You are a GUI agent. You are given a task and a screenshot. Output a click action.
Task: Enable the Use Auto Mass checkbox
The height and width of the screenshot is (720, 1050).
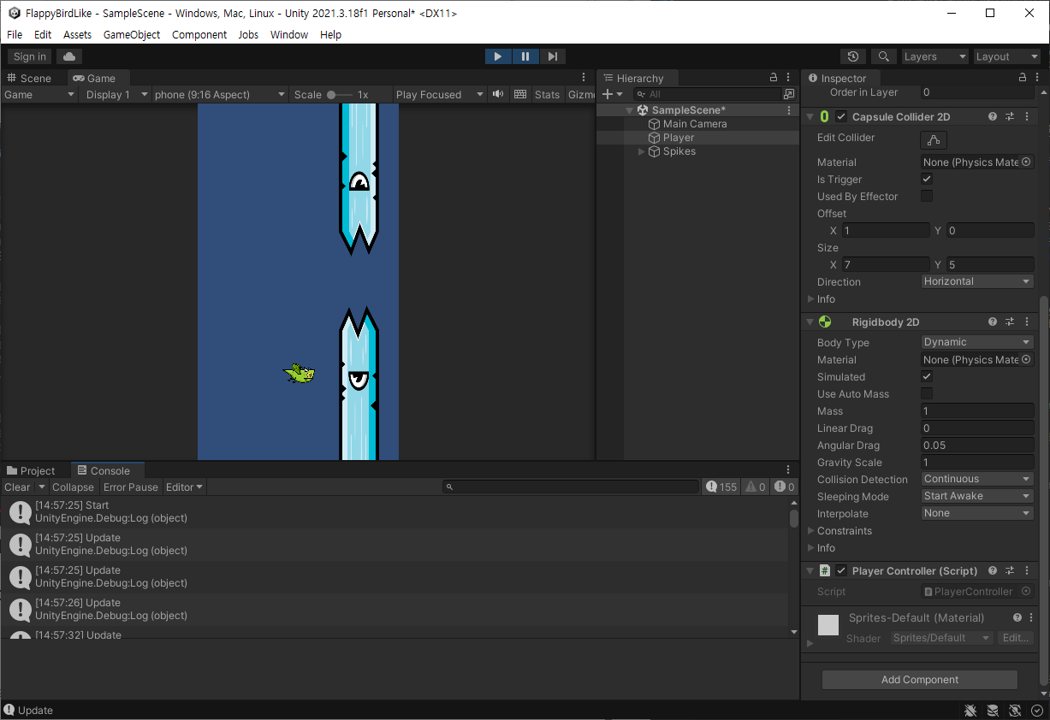tap(927, 394)
